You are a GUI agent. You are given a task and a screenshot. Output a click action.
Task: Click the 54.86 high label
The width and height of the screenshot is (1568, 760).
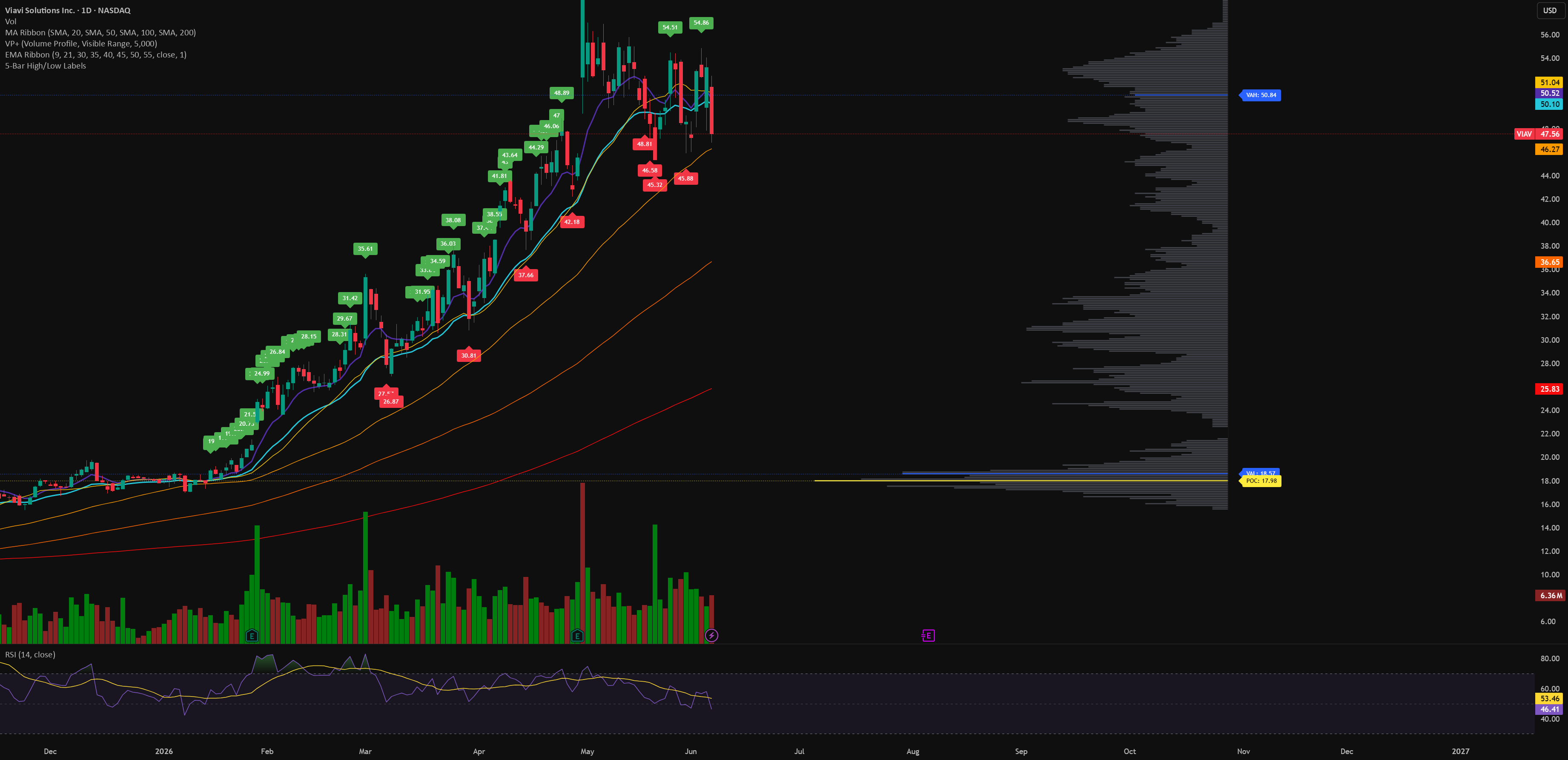(x=701, y=23)
